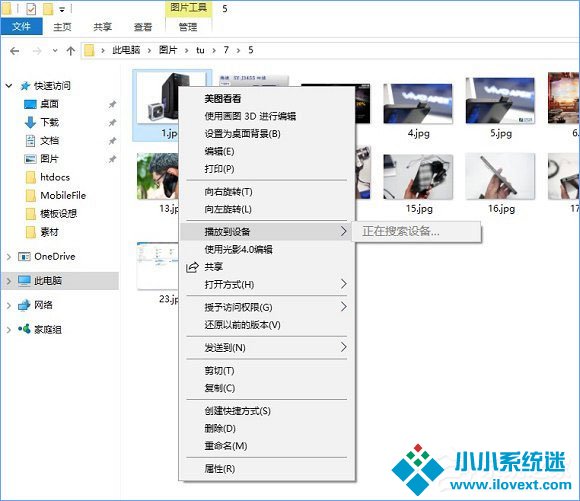The image size is (580, 501).
Task: Choose 设置为桌面背景(B) in context menu
Action: point(266,134)
